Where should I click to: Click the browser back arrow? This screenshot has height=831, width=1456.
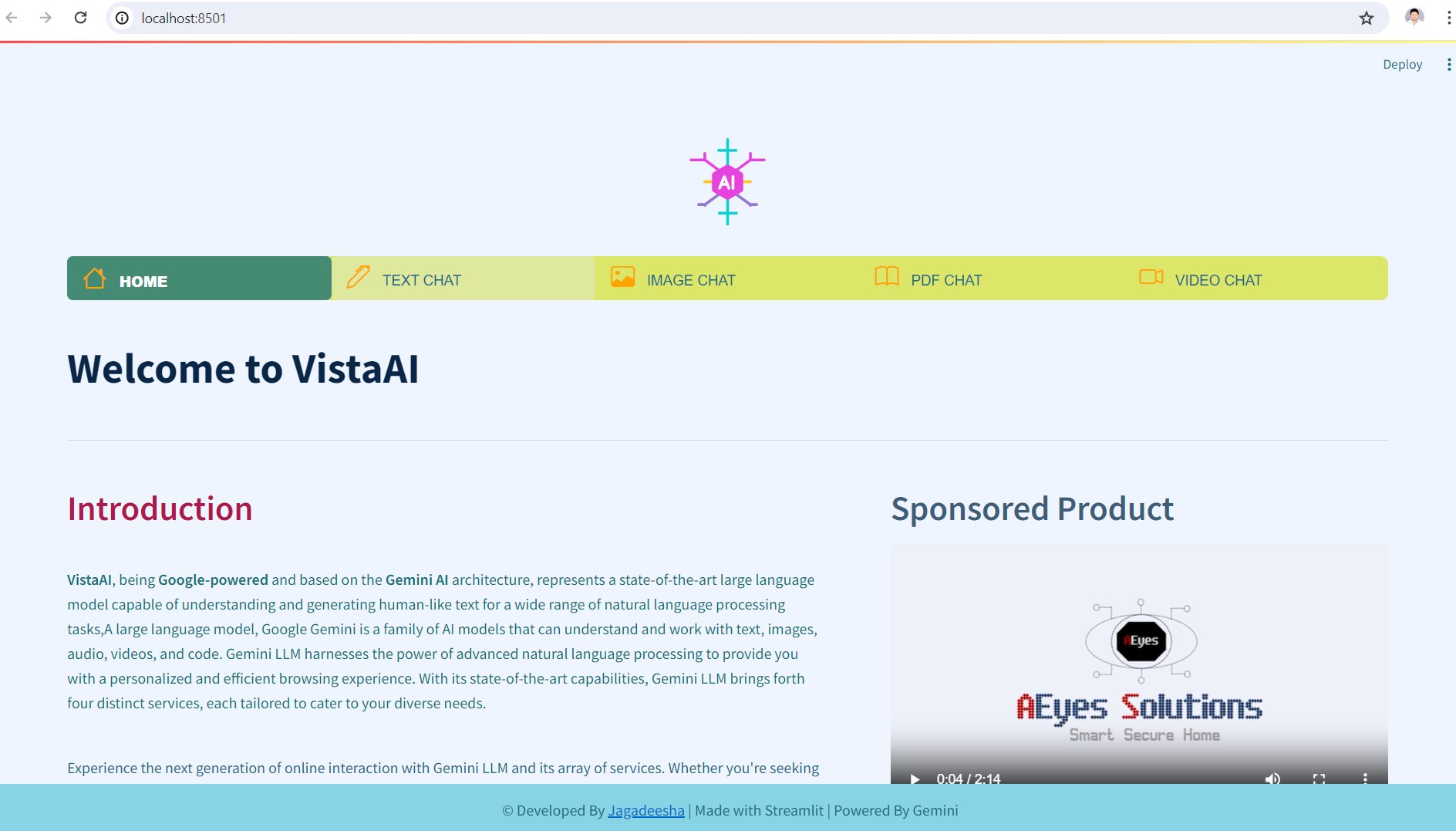tap(12, 18)
